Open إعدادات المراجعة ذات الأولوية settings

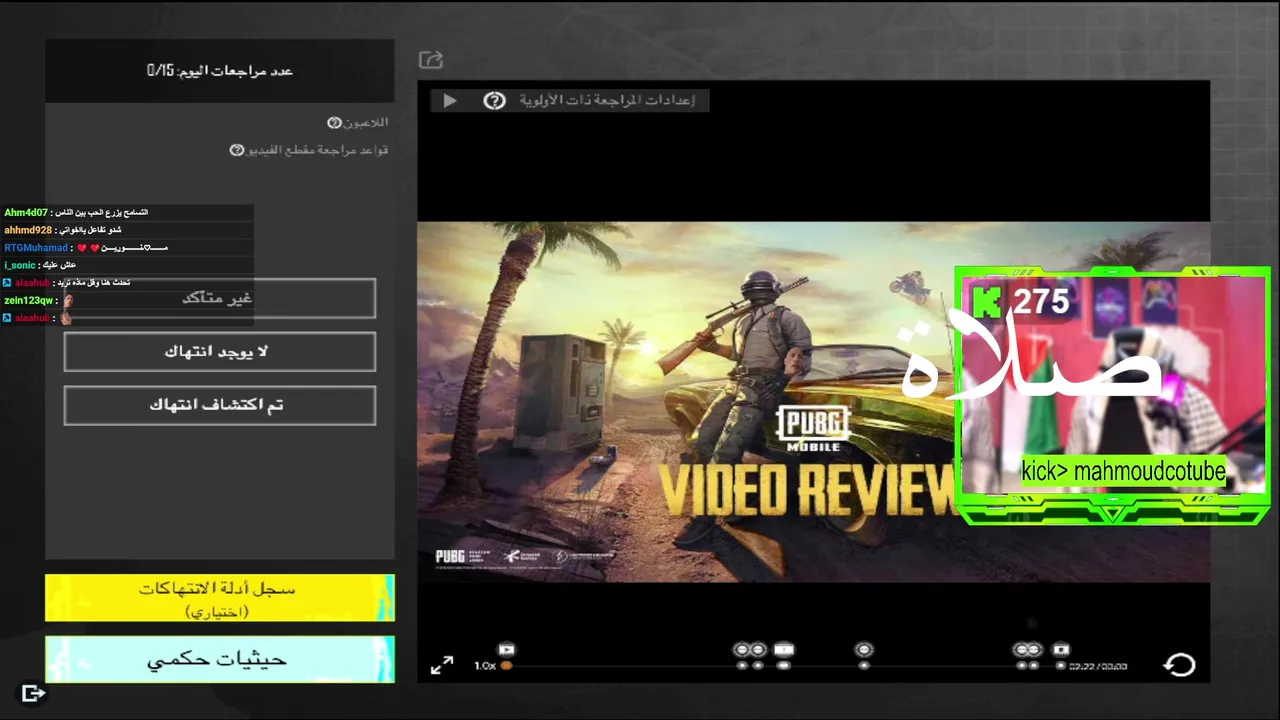(607, 100)
